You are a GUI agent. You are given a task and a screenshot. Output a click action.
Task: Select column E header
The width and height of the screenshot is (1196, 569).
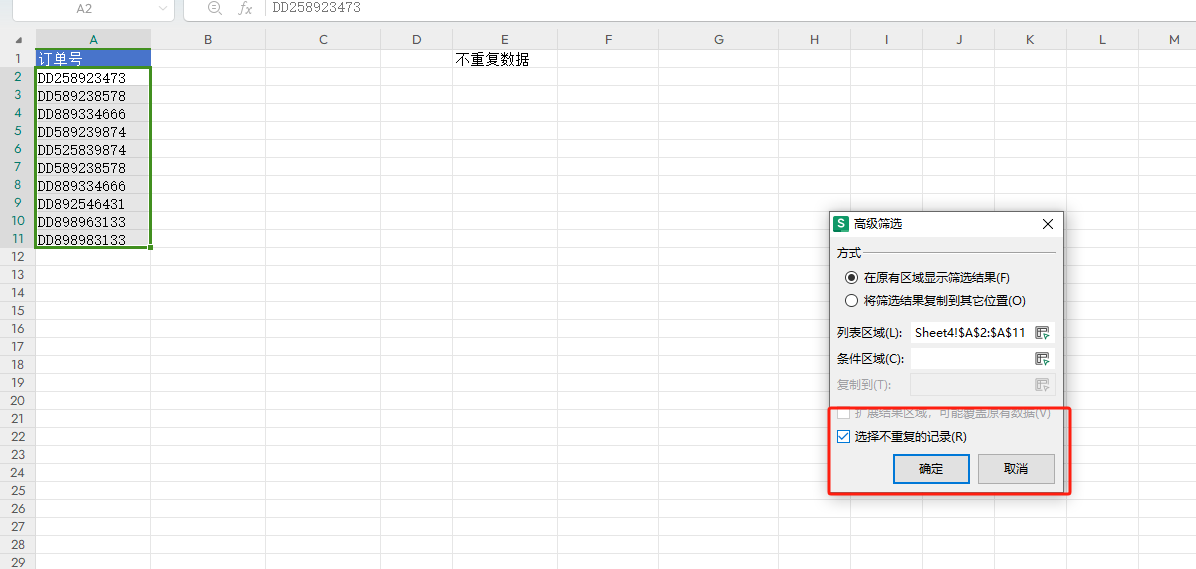(x=505, y=40)
